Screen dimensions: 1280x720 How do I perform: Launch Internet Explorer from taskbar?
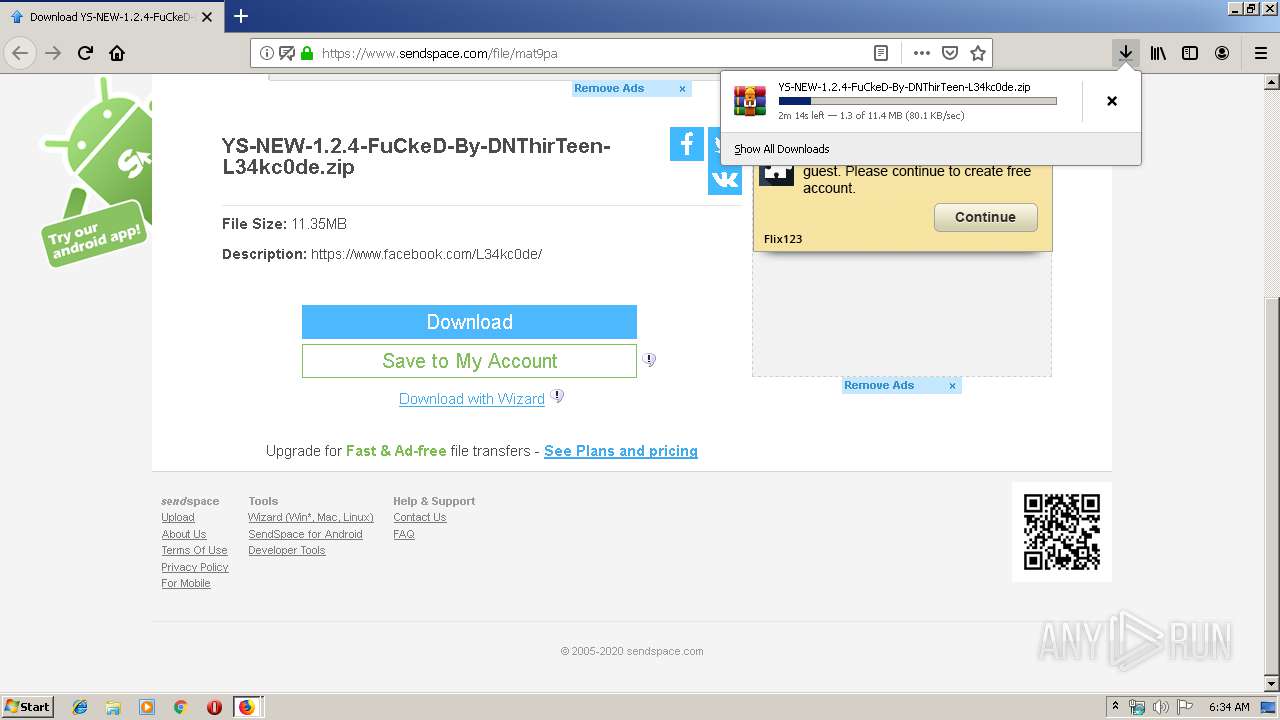click(x=80, y=707)
